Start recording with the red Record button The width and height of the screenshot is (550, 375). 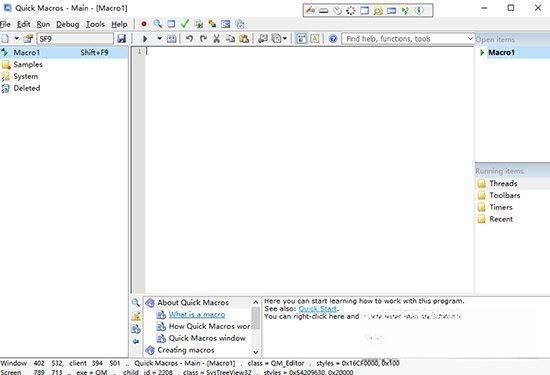(x=143, y=24)
